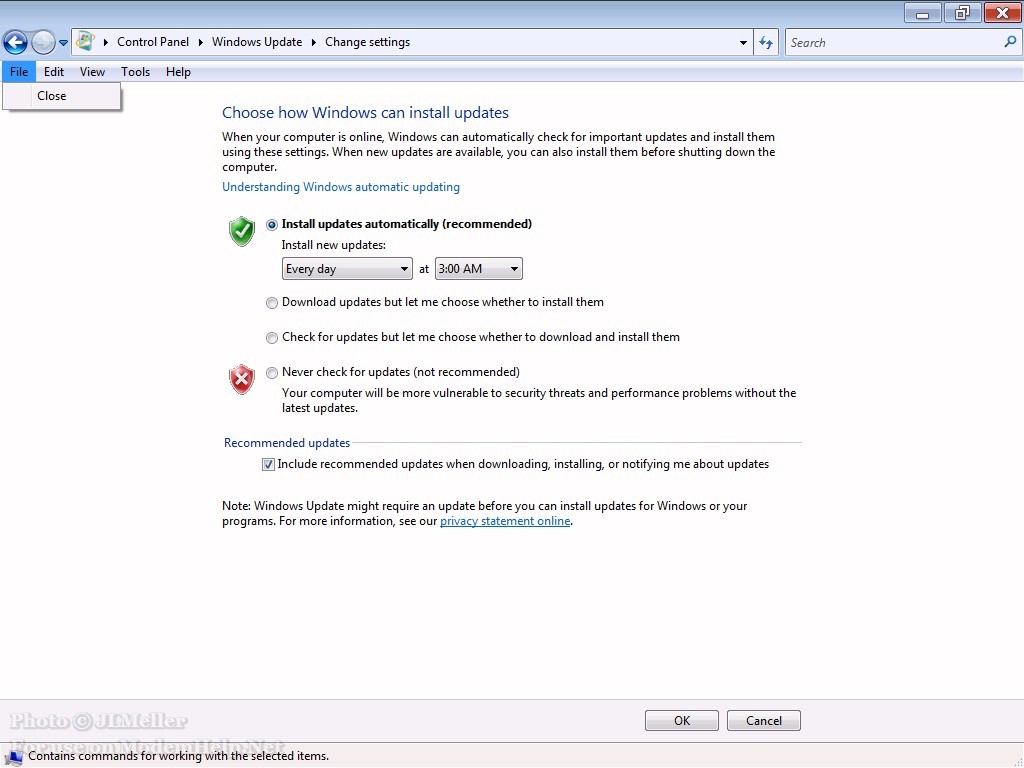Restore down the window
Image resolution: width=1024 pixels, height=768 pixels.
click(962, 13)
